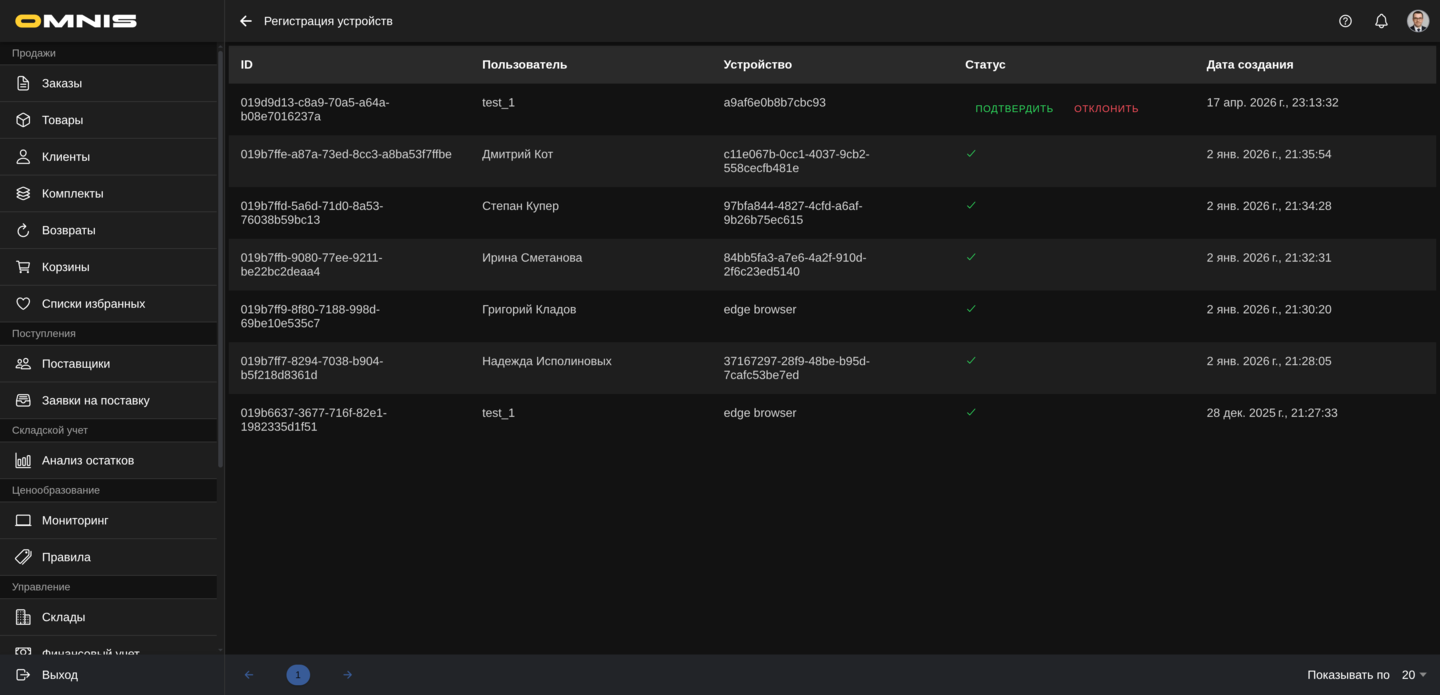Click the back arrow next to Регистрация устройств
The height and width of the screenshot is (695, 1440).
[x=246, y=21]
